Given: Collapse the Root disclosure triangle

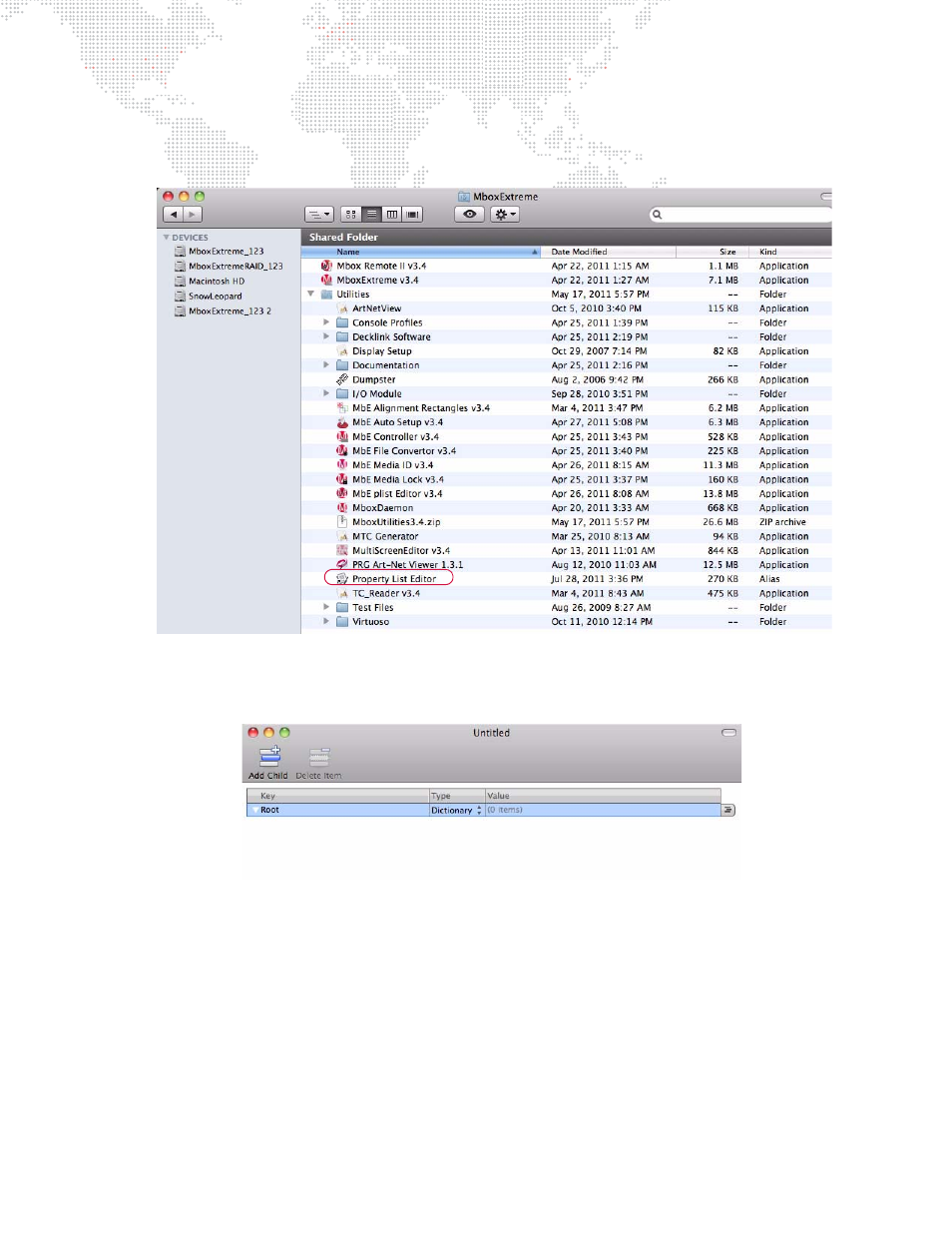Looking at the screenshot, I should pyautogui.click(x=253, y=811).
